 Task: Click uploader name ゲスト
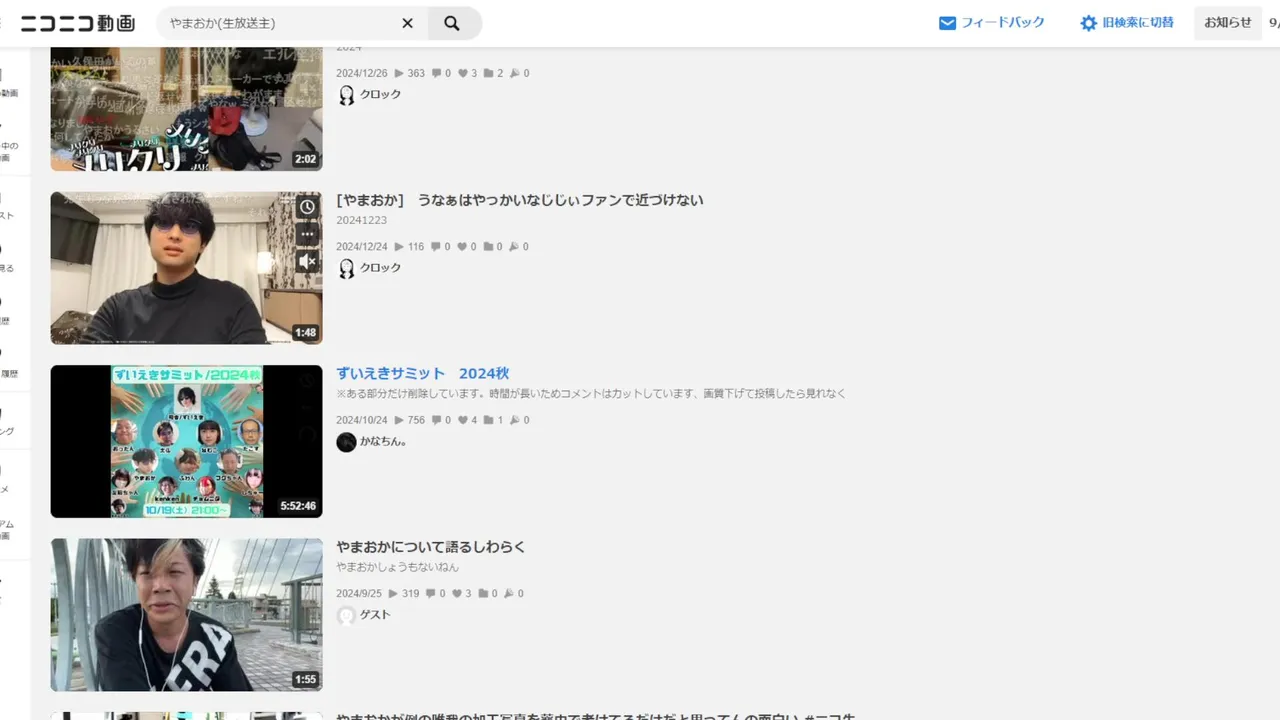pyautogui.click(x=375, y=615)
